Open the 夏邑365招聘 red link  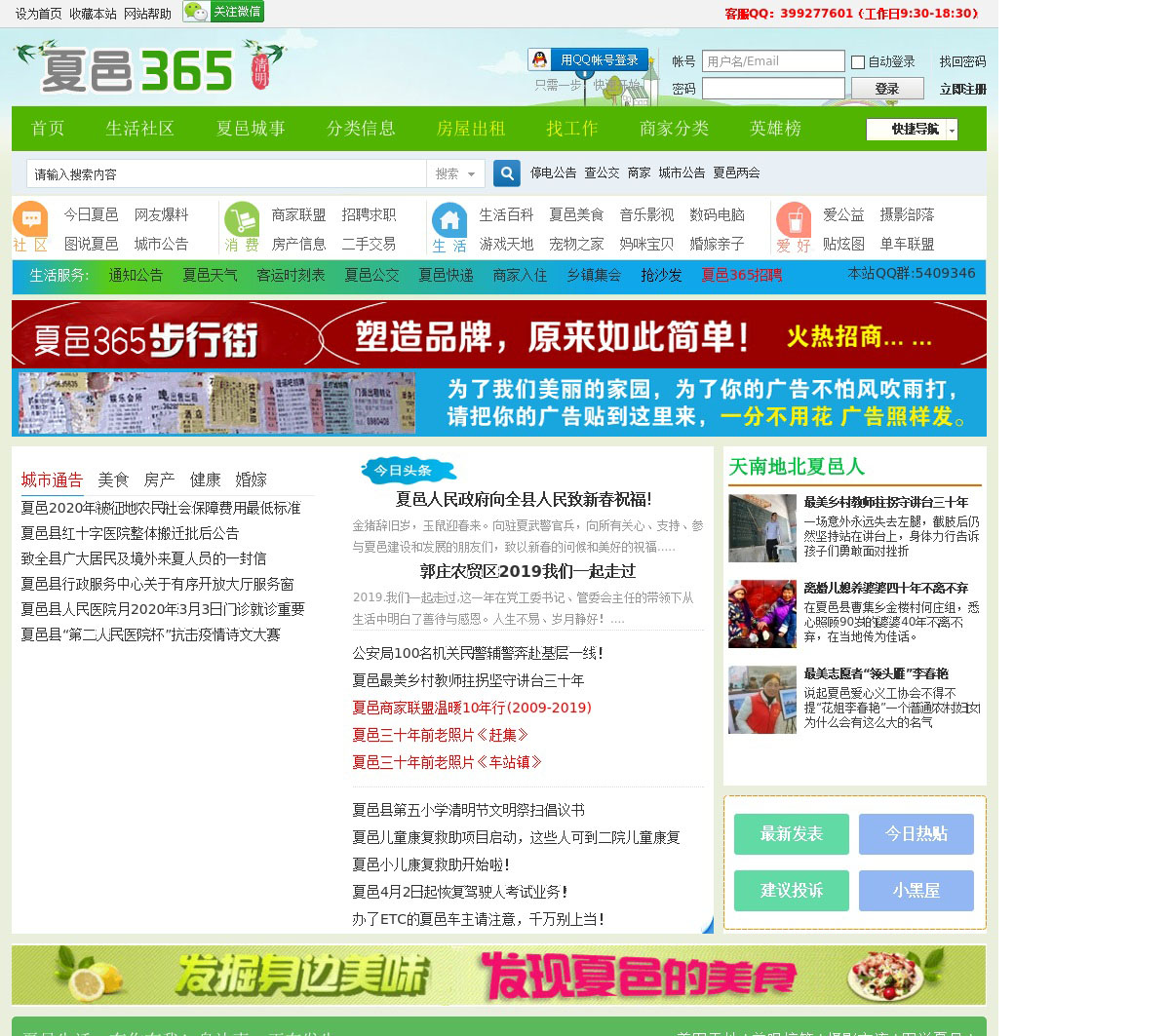741,276
